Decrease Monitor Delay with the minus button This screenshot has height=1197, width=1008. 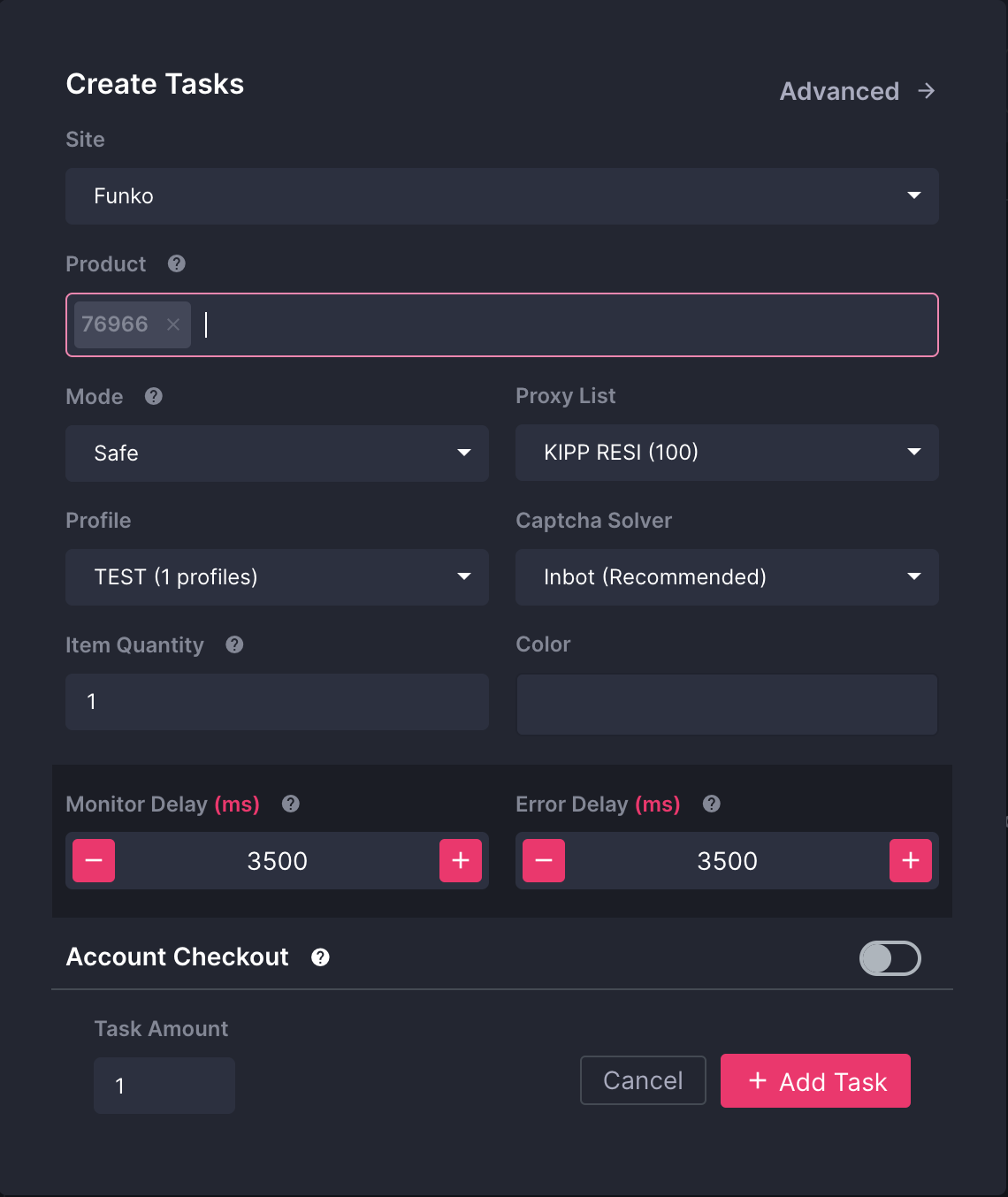(94, 861)
